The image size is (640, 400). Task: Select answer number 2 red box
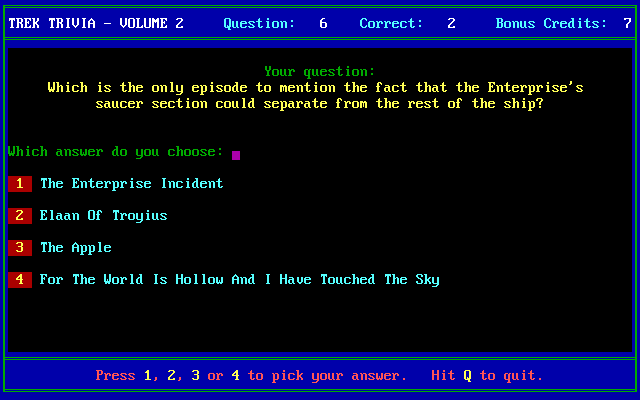[x=20, y=216]
